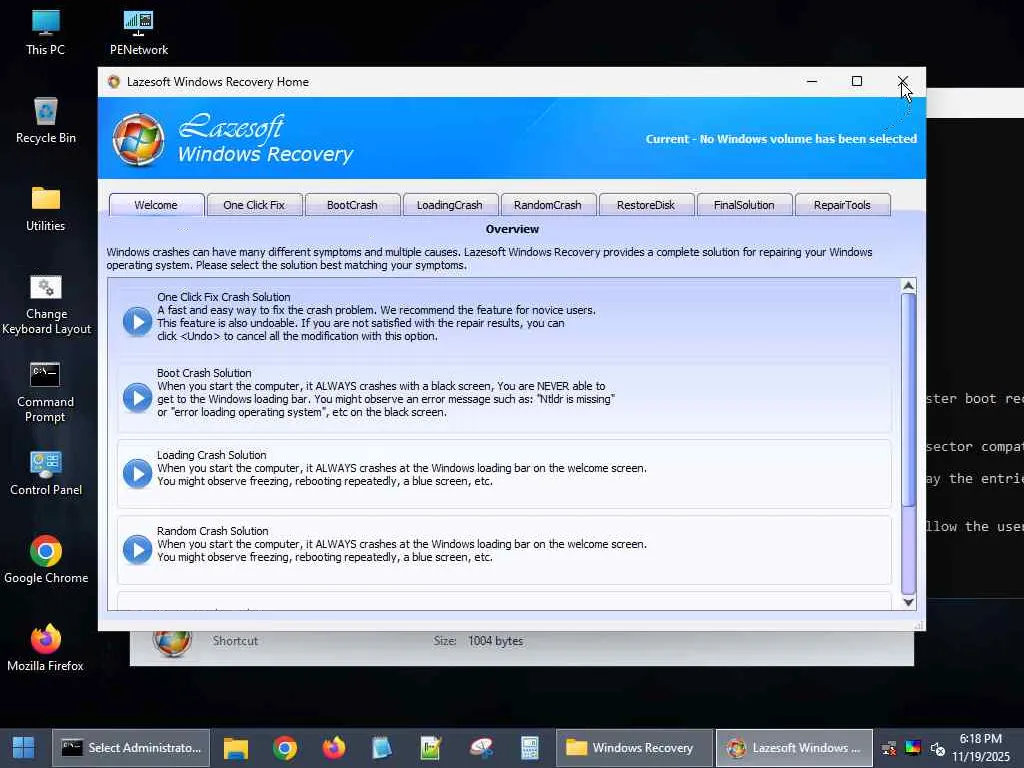
Task: Open Change Keyboard Layout desktop shortcut
Action: [x=46, y=304]
